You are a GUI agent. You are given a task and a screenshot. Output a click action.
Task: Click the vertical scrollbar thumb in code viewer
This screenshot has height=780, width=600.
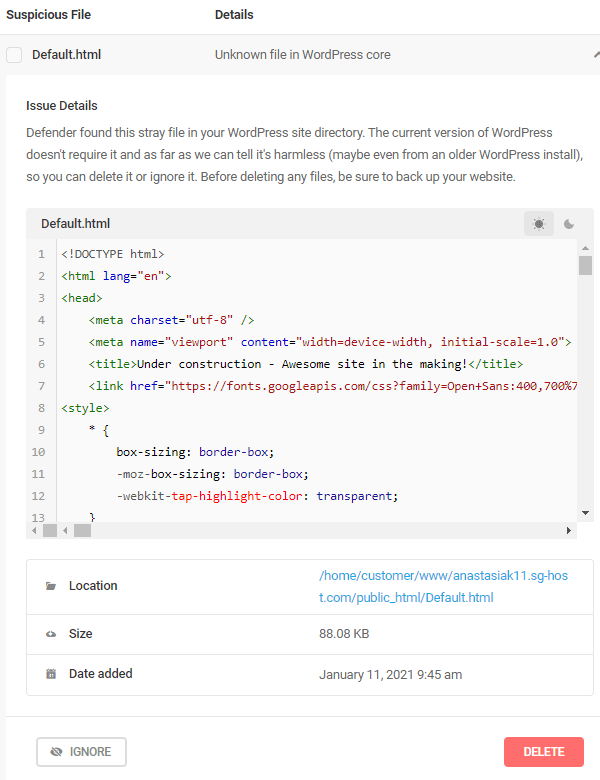[x=586, y=265]
